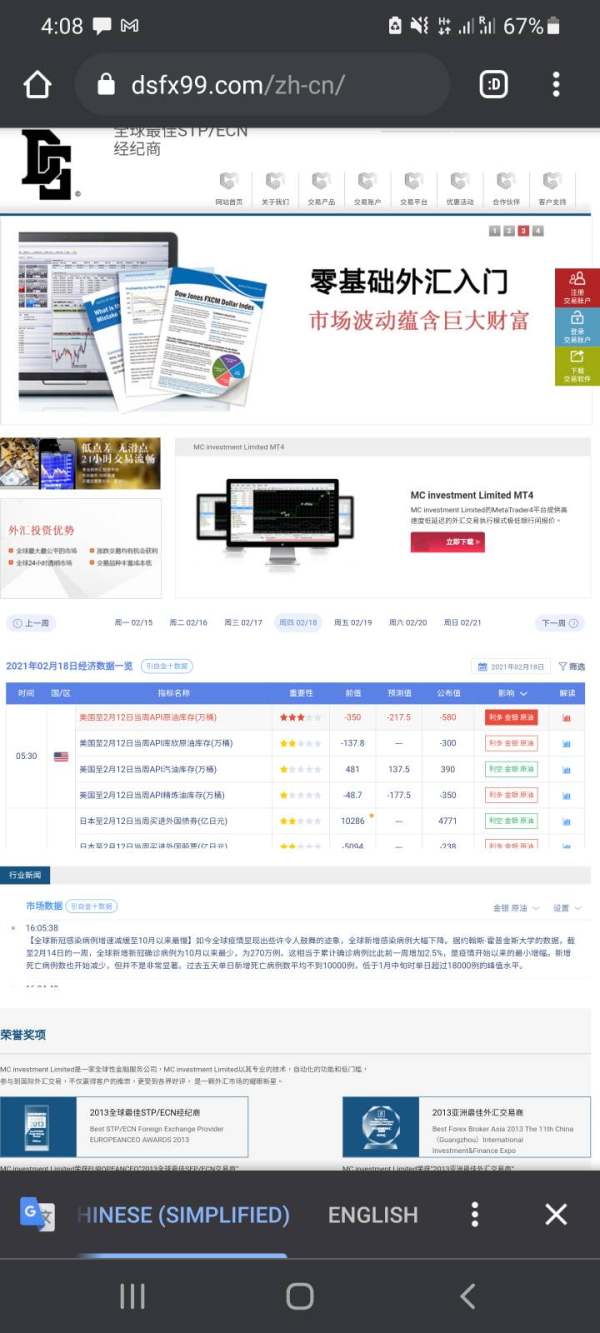Select the 周三 02/17 date tab

[x=243, y=623]
